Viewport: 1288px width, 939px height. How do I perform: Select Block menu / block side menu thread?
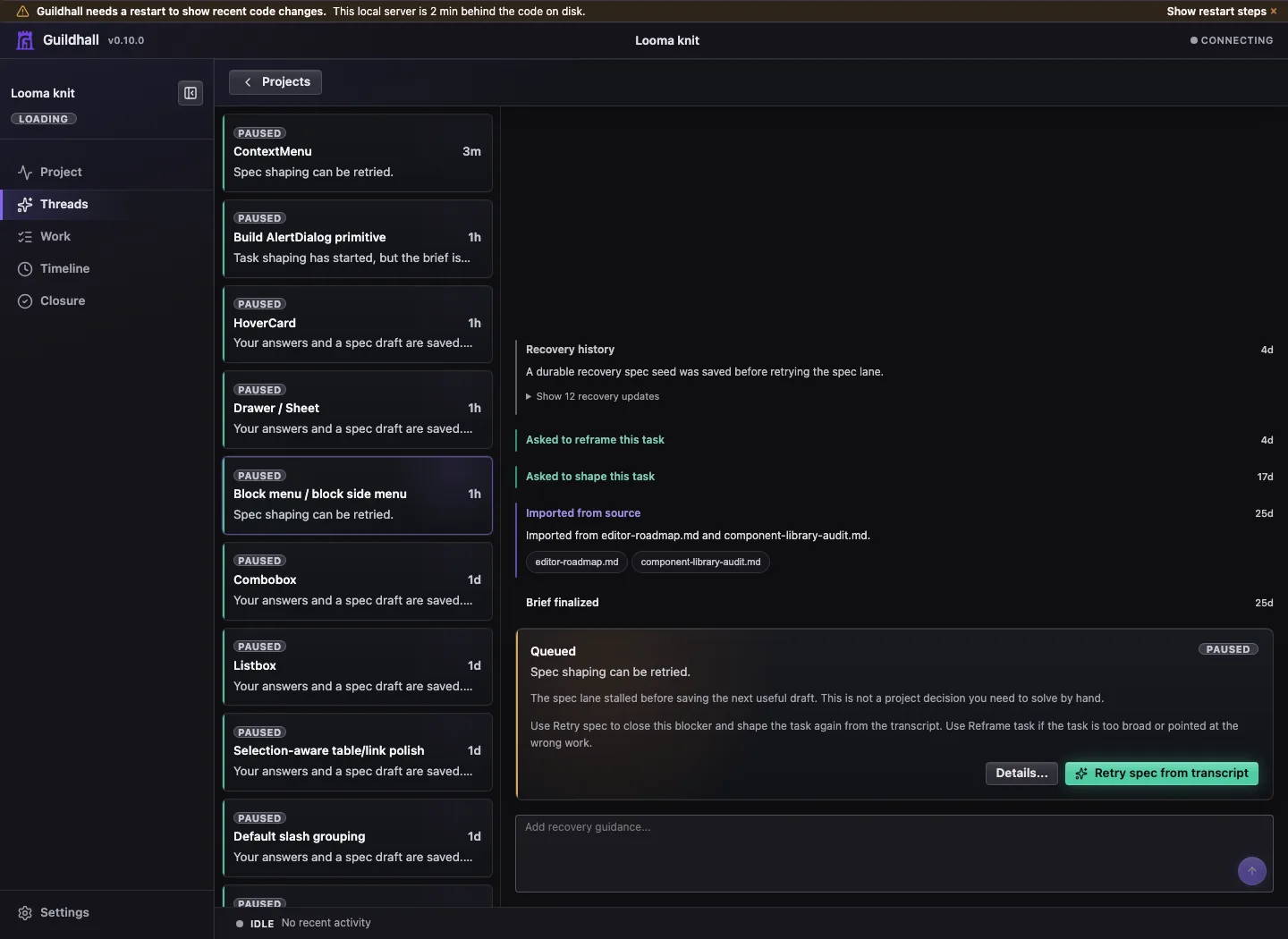[x=357, y=495]
